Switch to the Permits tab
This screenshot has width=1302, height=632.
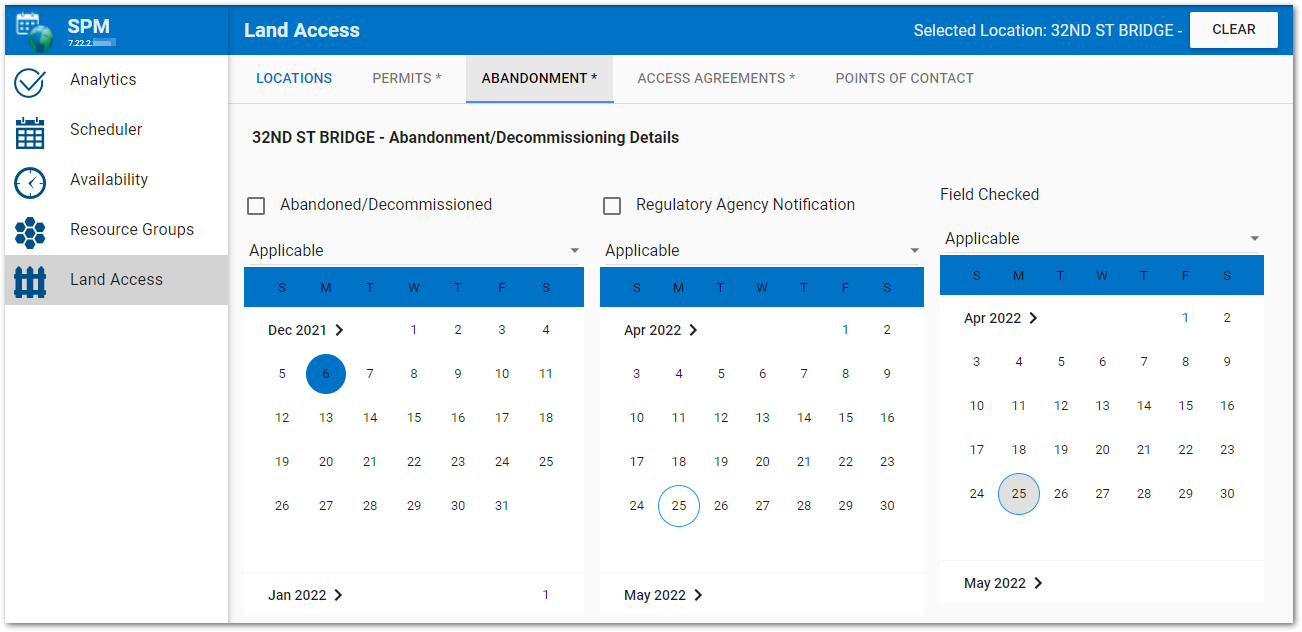(x=406, y=78)
